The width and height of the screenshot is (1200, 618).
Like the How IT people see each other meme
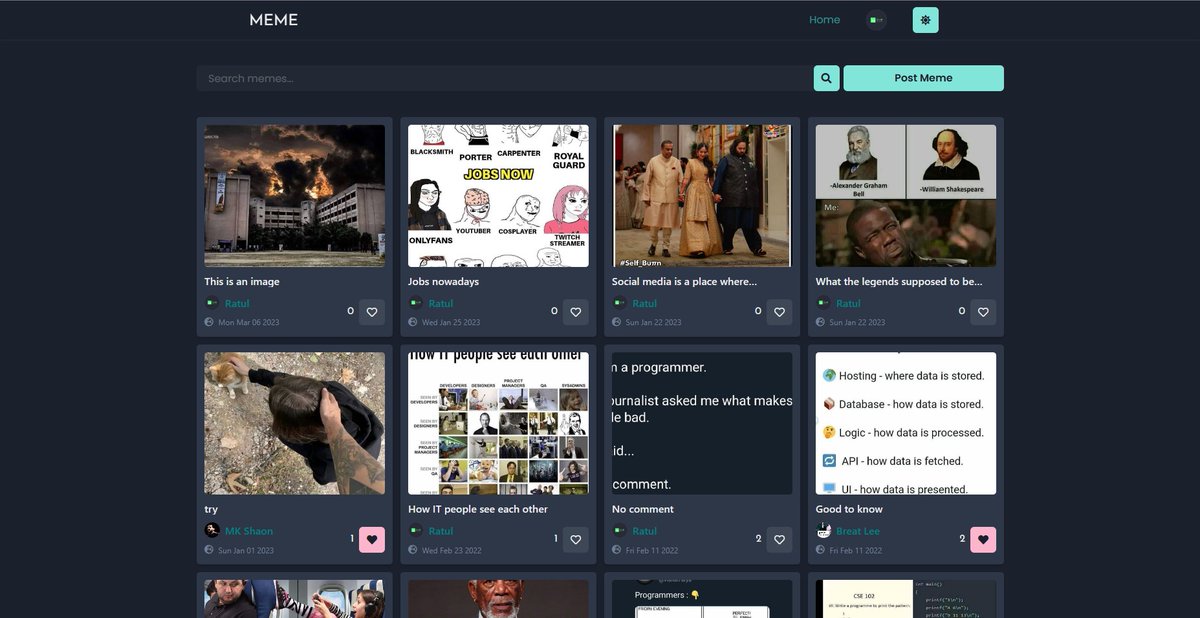pos(576,539)
